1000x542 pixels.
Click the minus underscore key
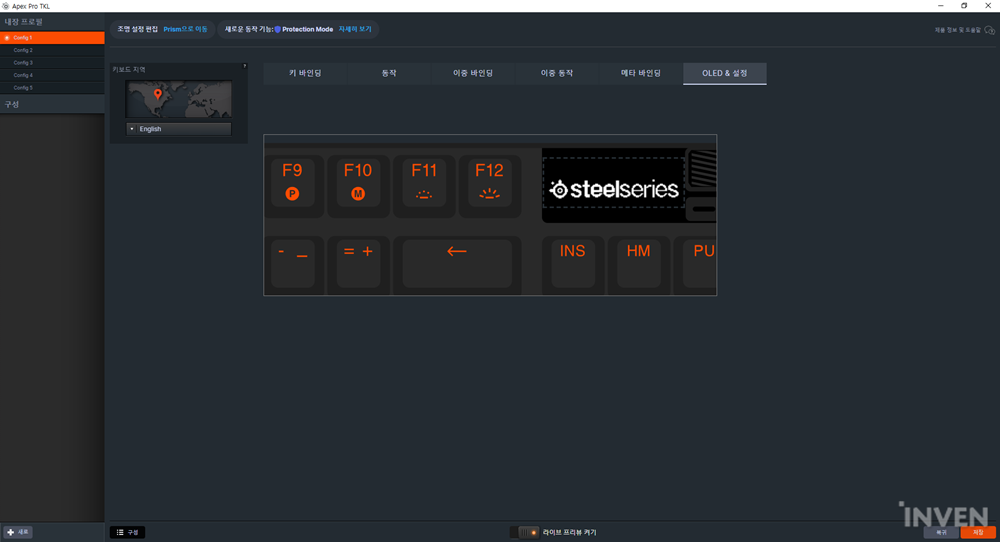point(293,263)
